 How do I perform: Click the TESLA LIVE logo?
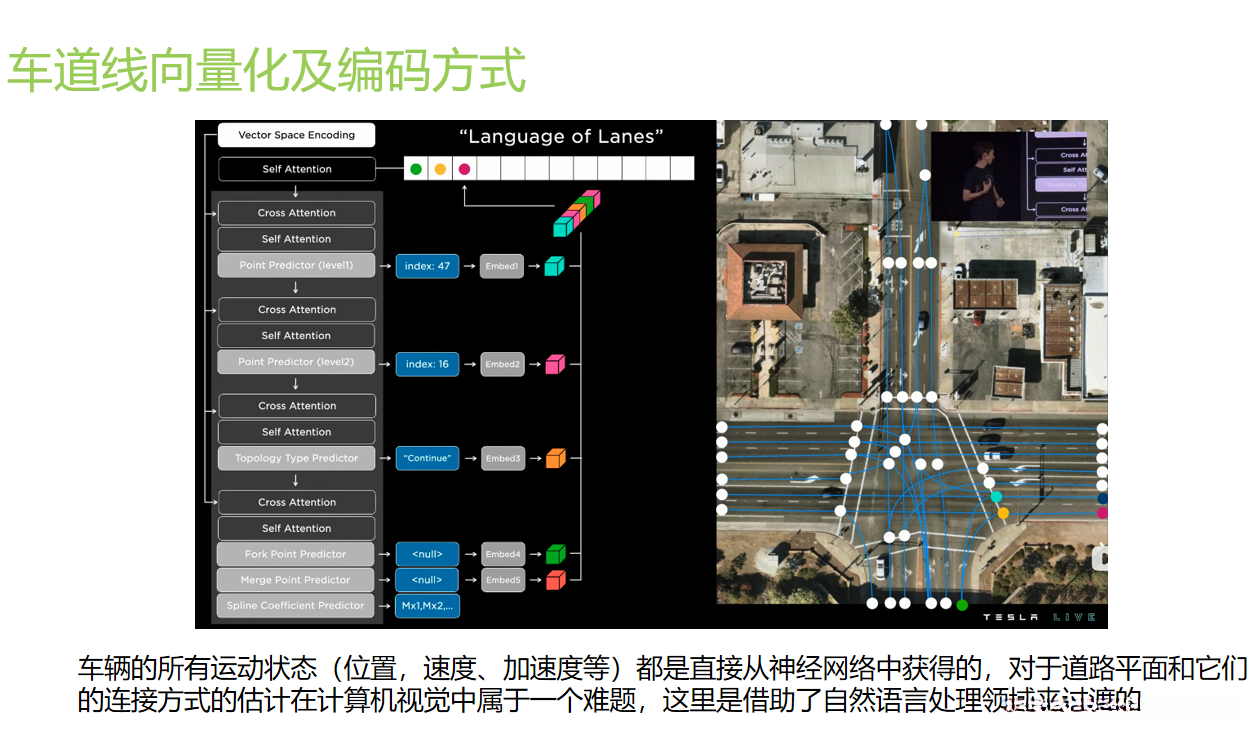coord(1039,617)
